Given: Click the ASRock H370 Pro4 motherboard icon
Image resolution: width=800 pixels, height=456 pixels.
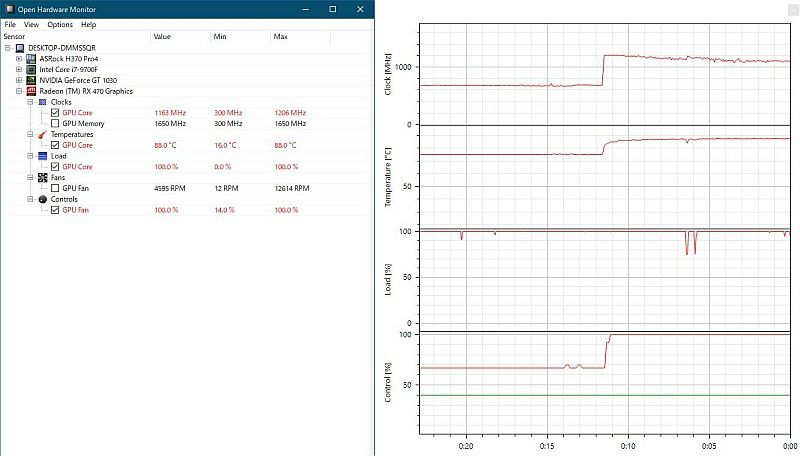Looking at the screenshot, I should [x=31, y=59].
